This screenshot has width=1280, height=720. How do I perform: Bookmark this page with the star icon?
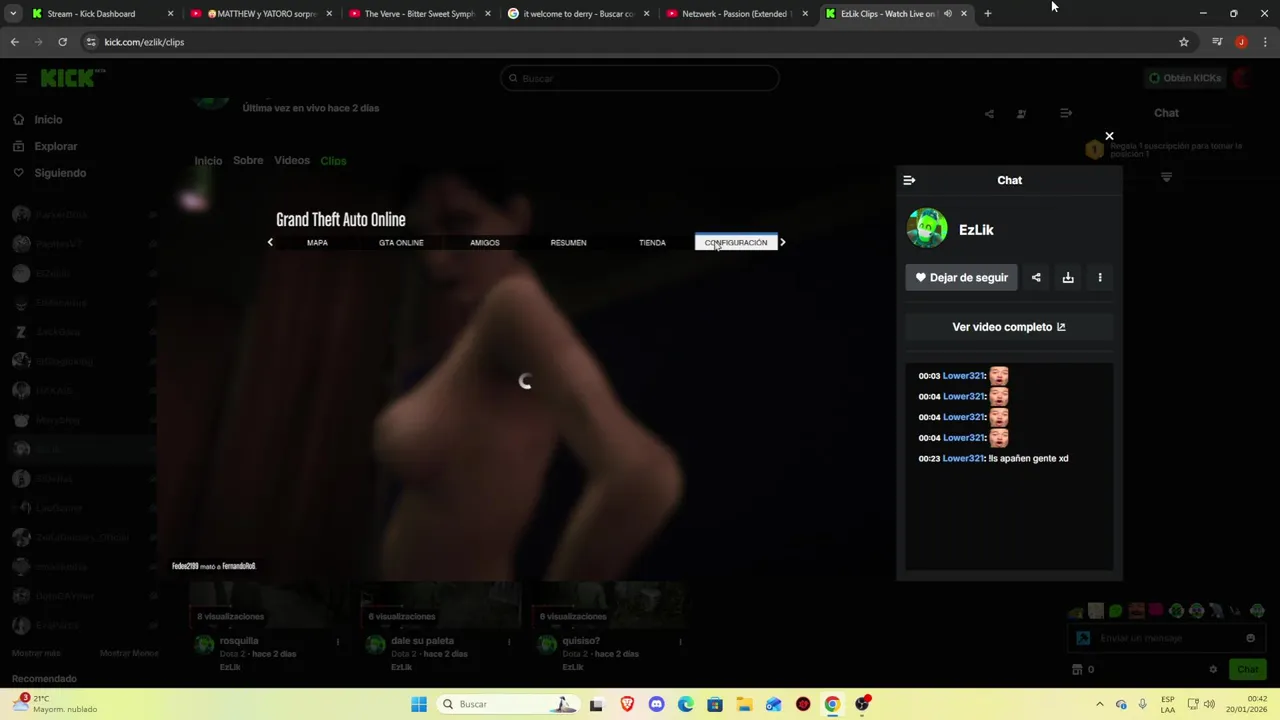point(1184,42)
